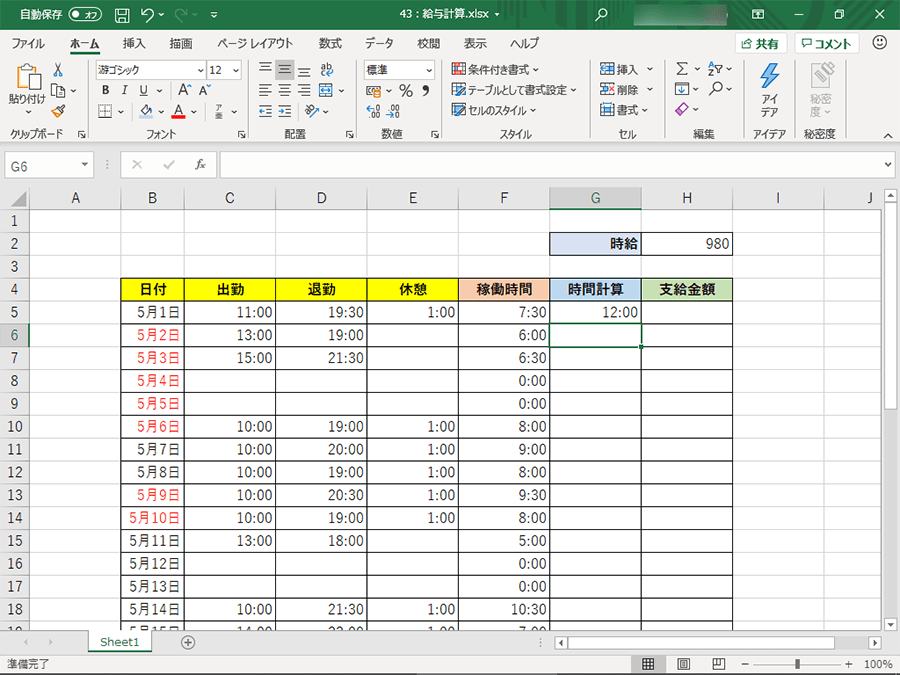
Task: Click the wrap text icon
Action: 325,69
